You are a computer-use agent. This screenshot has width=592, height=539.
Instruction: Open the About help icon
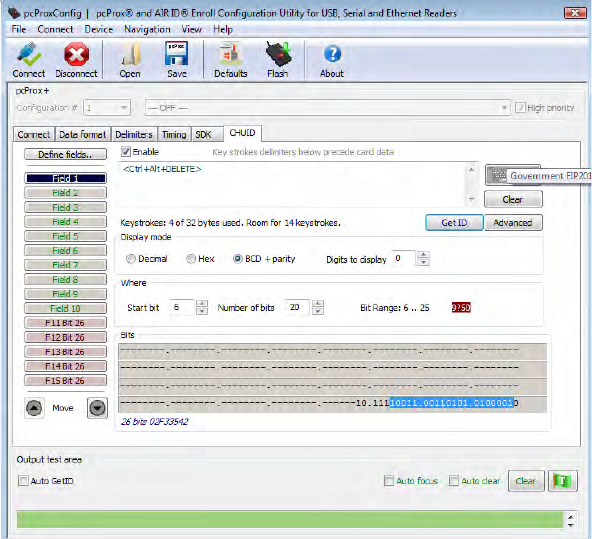tap(332, 60)
